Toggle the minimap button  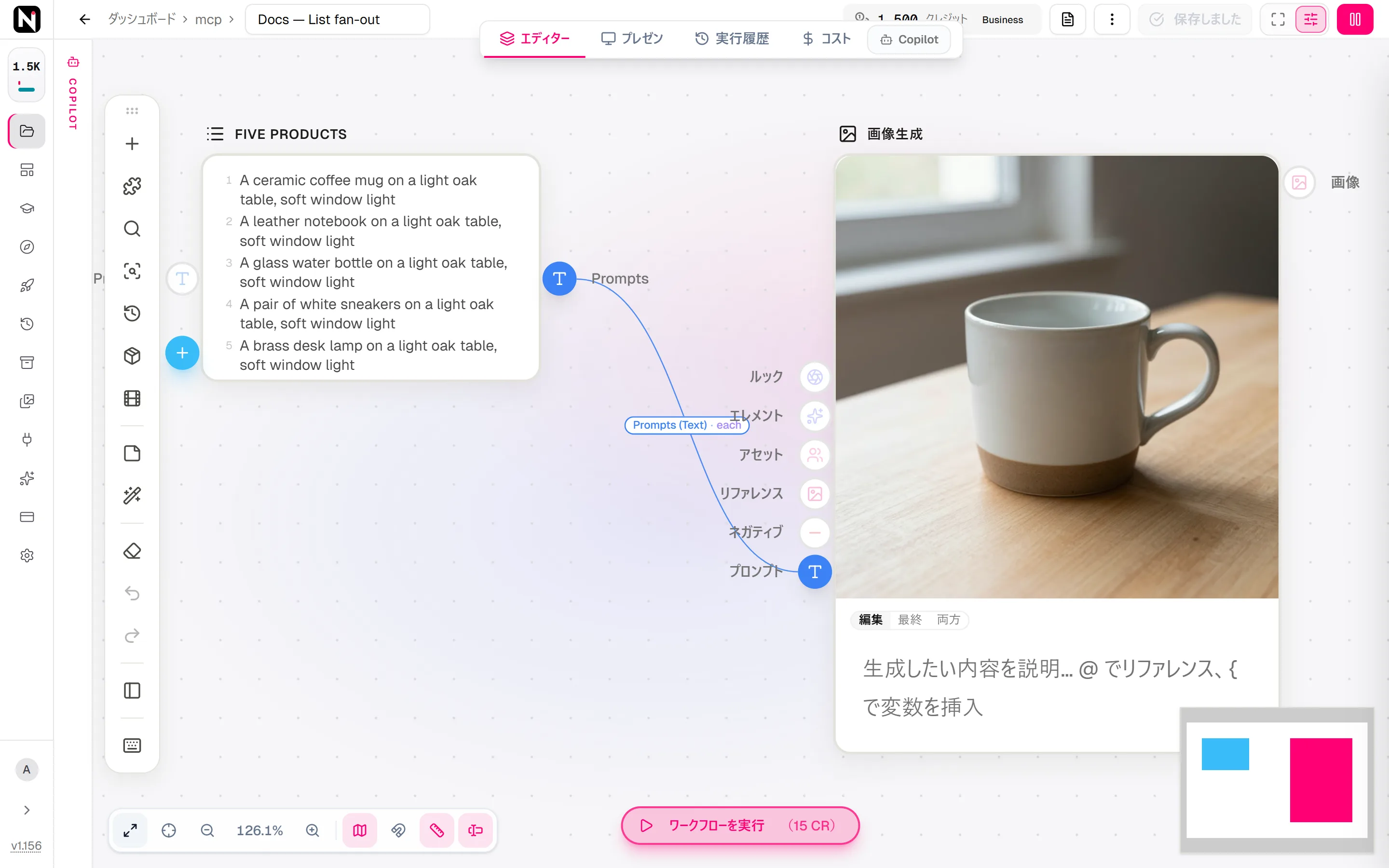click(x=360, y=830)
